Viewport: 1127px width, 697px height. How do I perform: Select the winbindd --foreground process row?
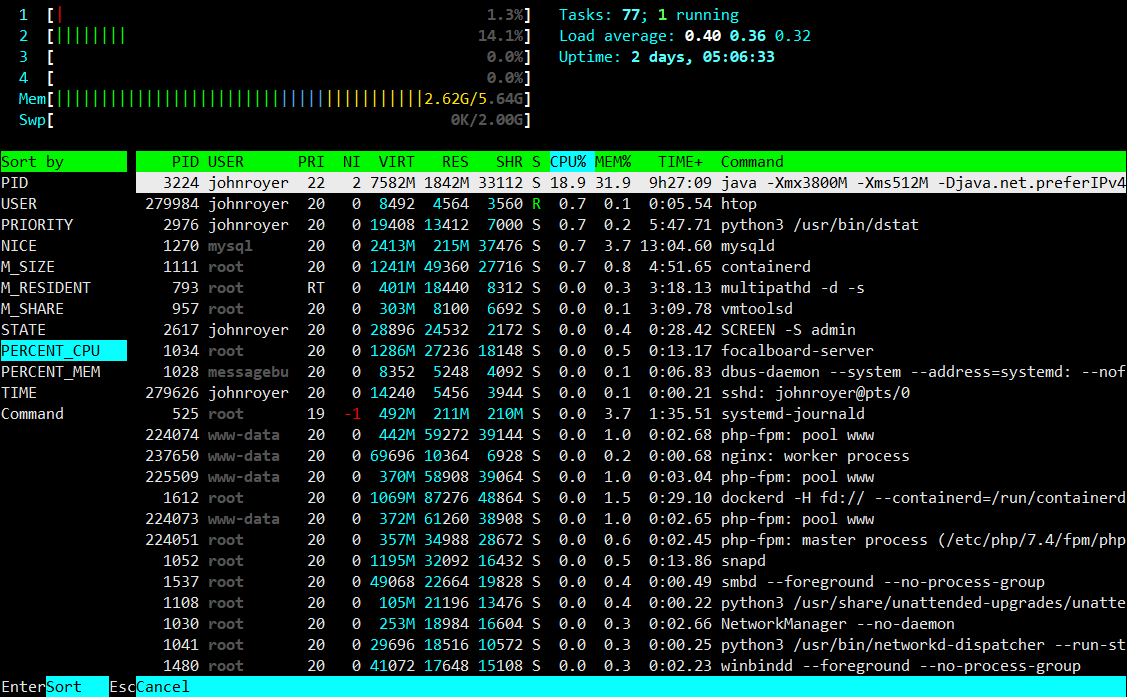click(x=631, y=665)
